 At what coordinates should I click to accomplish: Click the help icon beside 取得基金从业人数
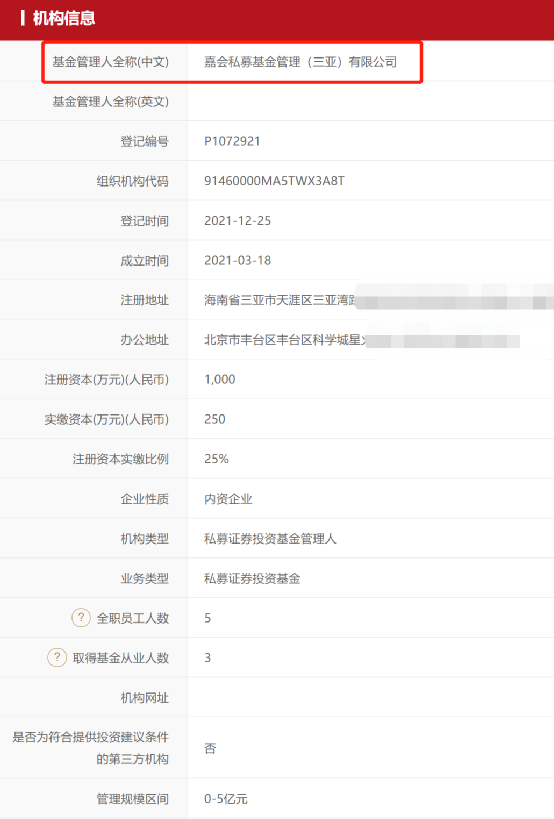coord(57,657)
